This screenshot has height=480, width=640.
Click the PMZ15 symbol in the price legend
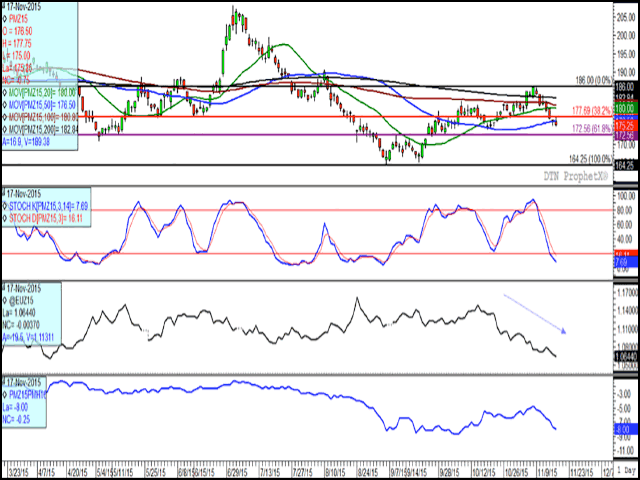20,18
